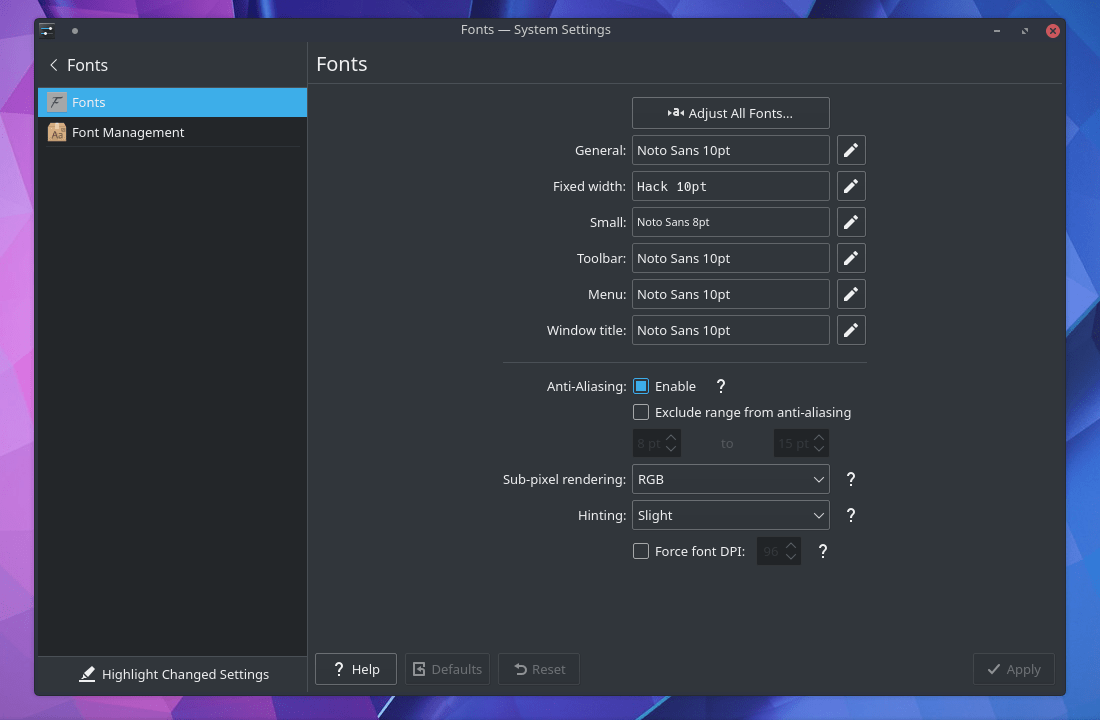Click the pencil icon beside Small font
Viewport: 1100px width, 720px height.
(x=850, y=222)
